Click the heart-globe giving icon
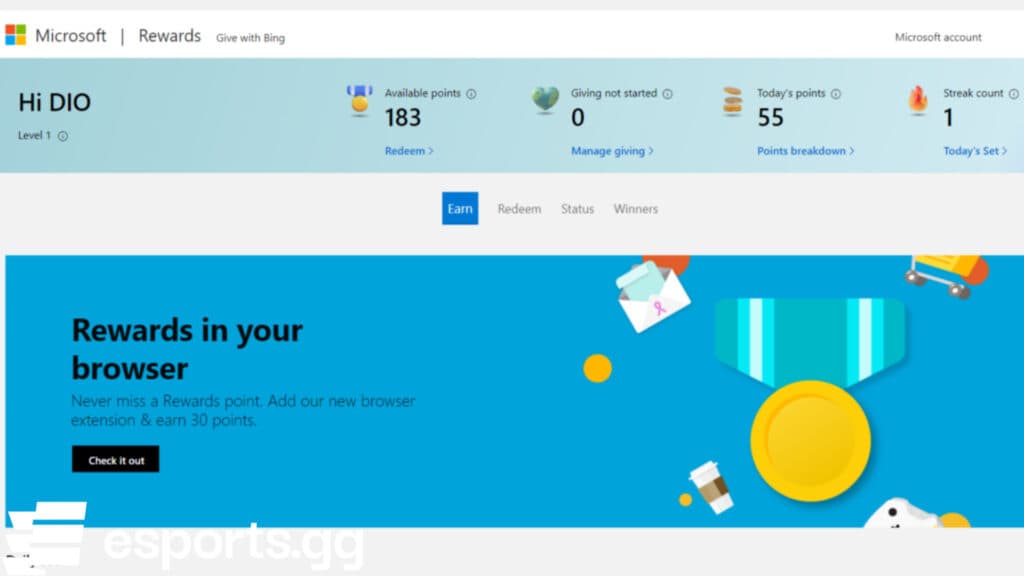The height and width of the screenshot is (576, 1024). pyautogui.click(x=545, y=100)
